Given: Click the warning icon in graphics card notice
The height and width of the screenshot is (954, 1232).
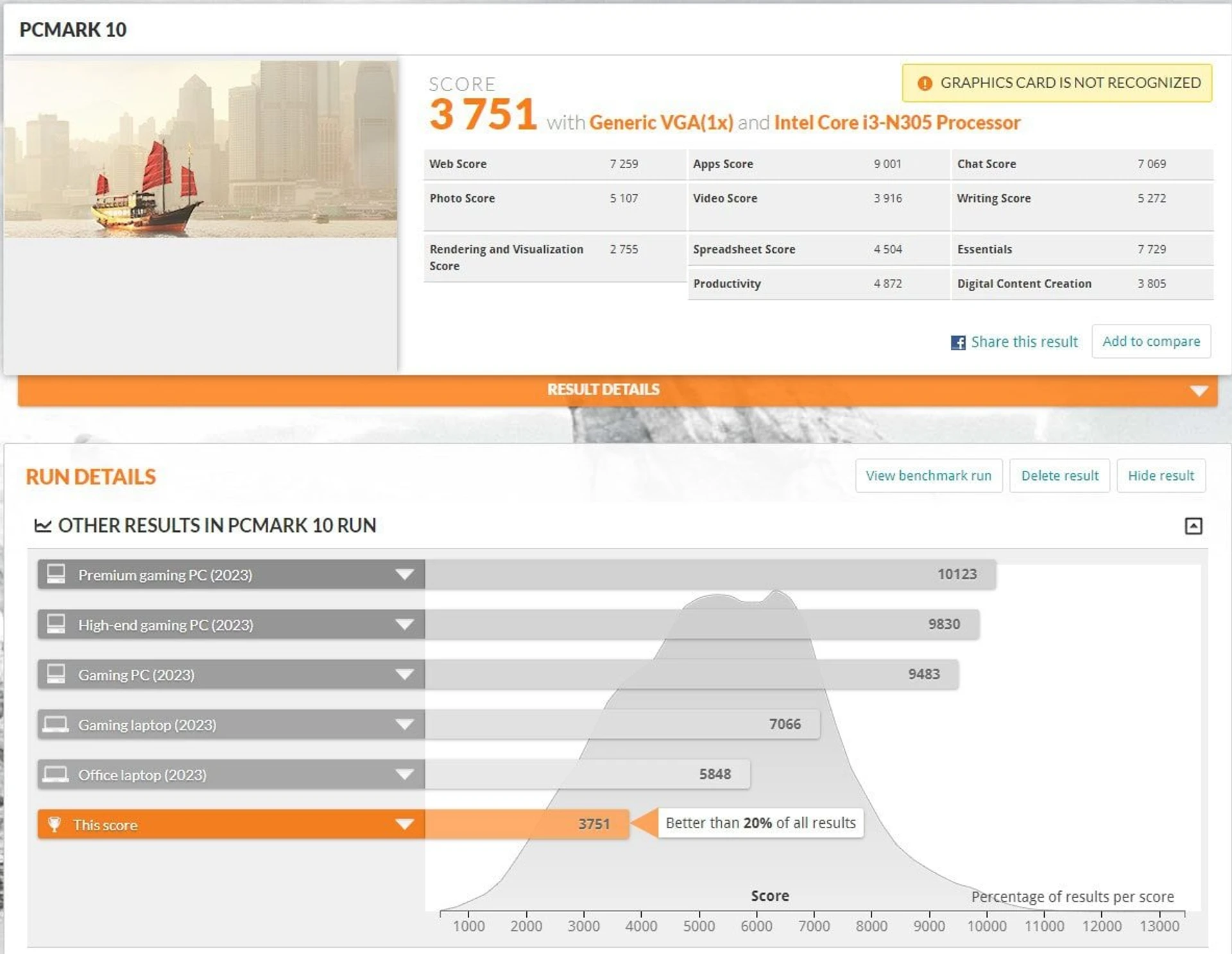Looking at the screenshot, I should (x=925, y=83).
